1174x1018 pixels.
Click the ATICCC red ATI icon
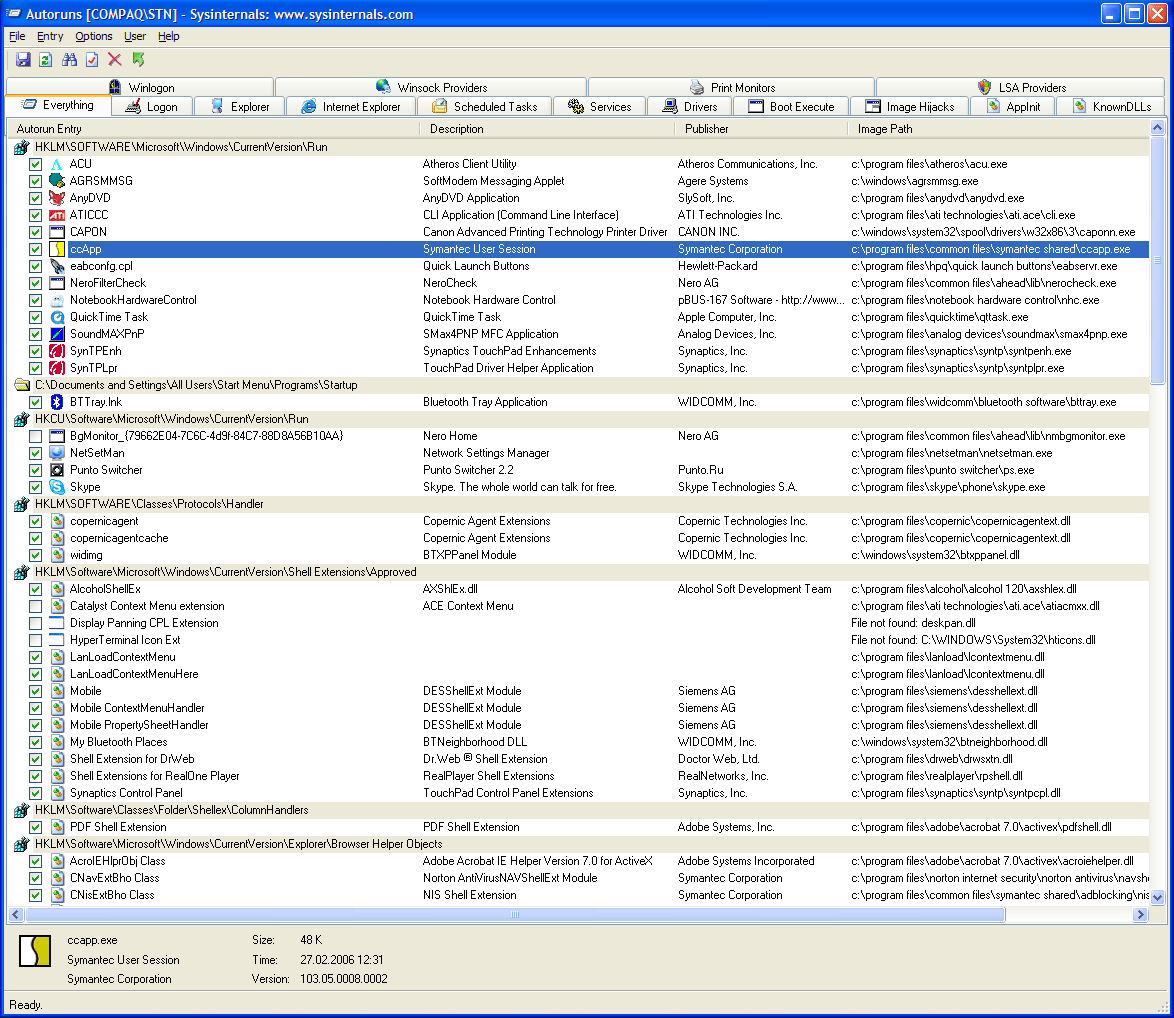[57, 216]
